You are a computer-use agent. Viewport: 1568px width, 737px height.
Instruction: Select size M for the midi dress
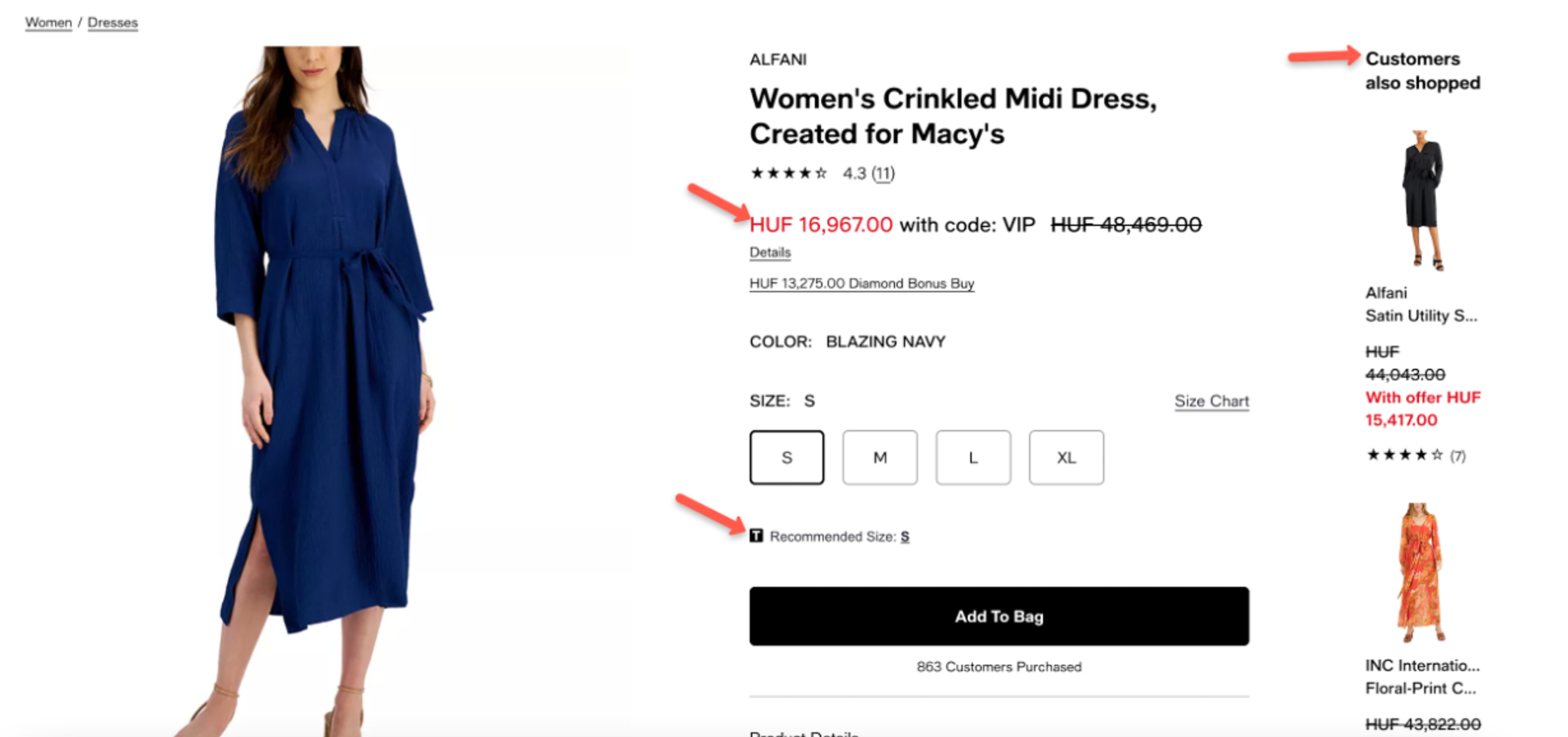pyautogui.click(x=880, y=458)
